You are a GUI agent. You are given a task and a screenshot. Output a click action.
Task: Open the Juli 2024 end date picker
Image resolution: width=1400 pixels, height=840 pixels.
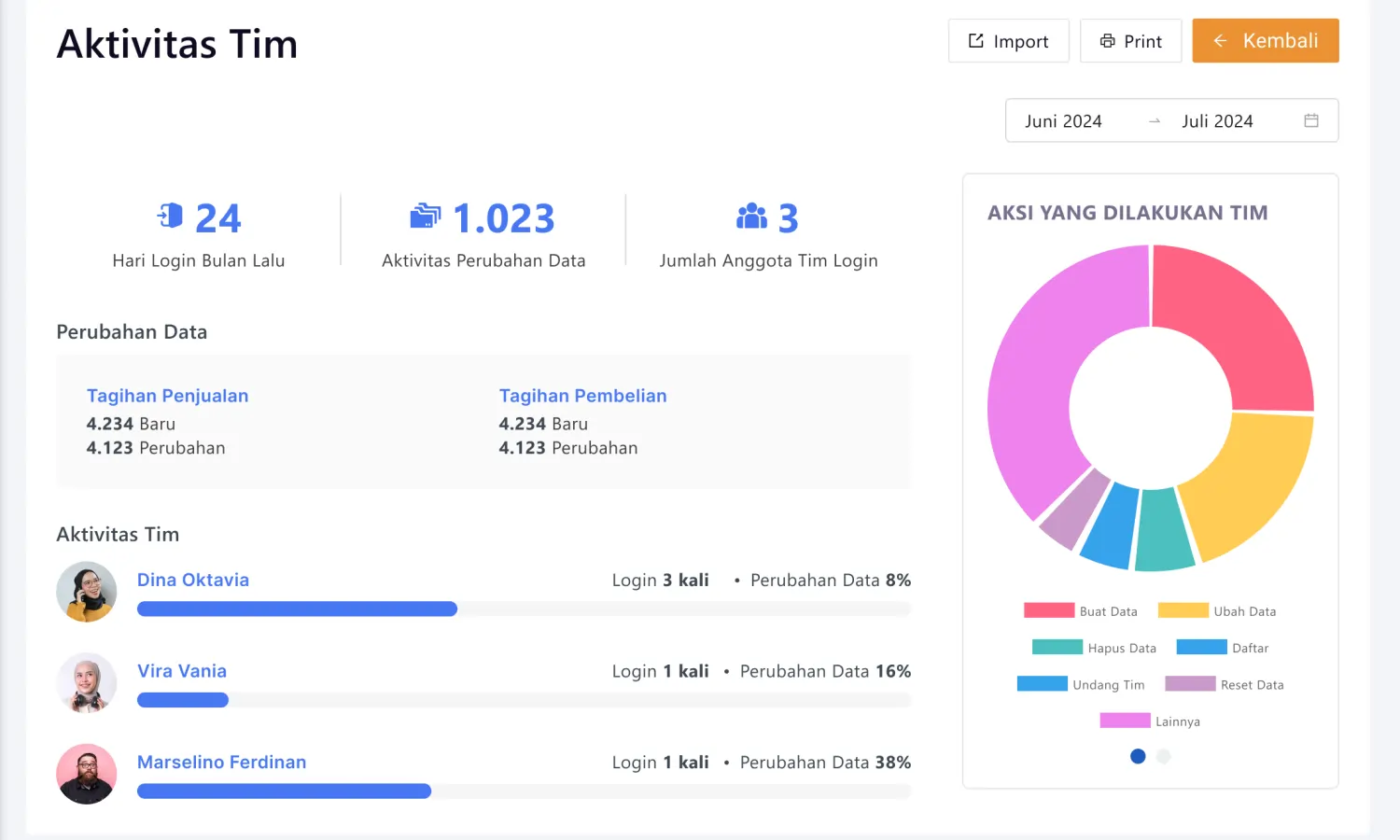(1217, 121)
